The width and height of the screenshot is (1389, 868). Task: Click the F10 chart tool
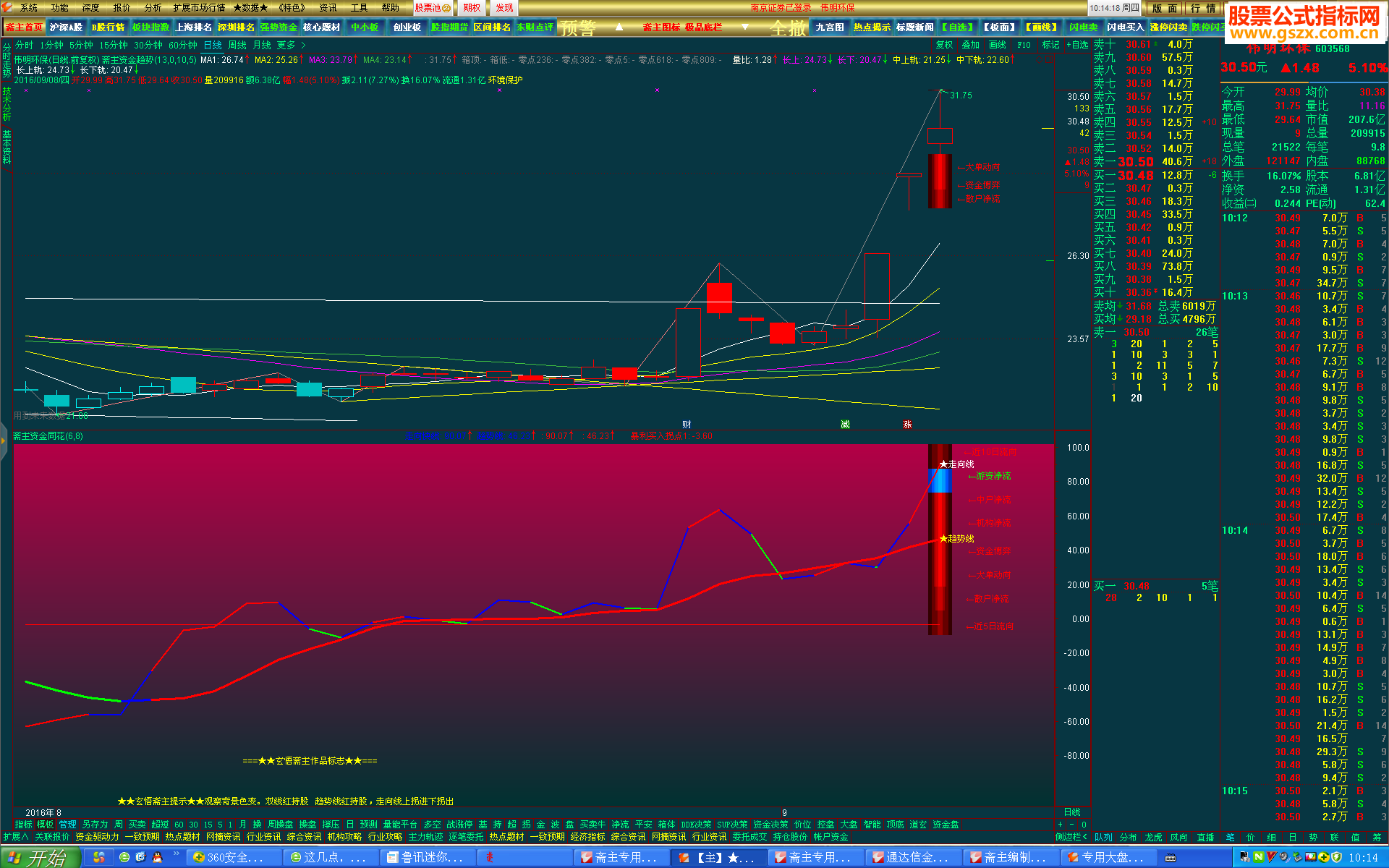coord(1024,45)
